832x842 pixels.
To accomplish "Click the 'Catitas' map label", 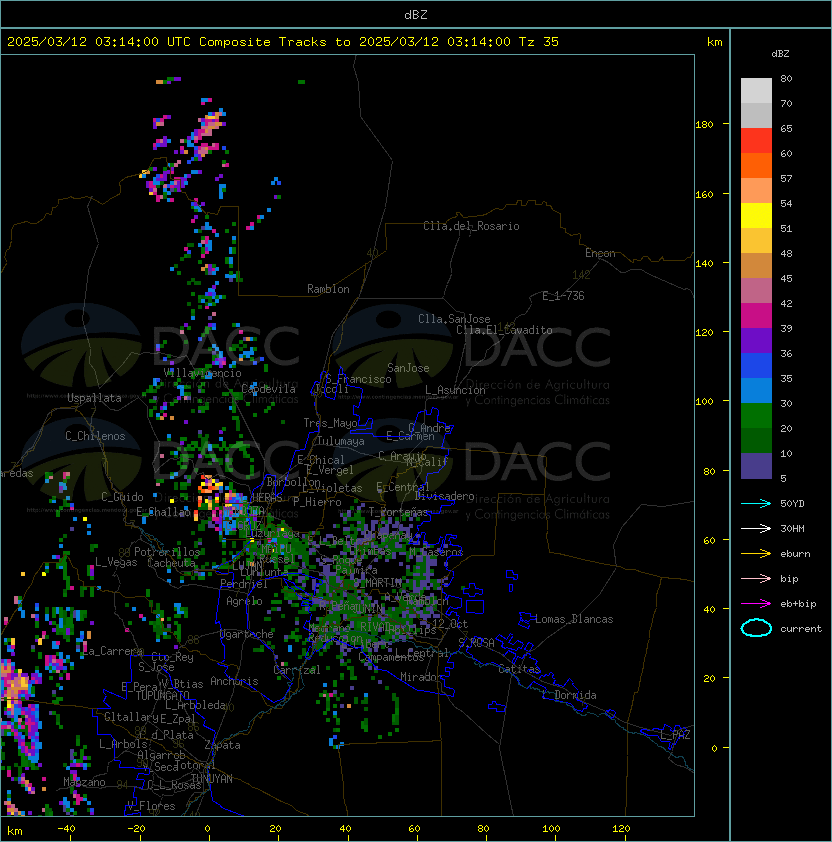I will click(x=519, y=669).
